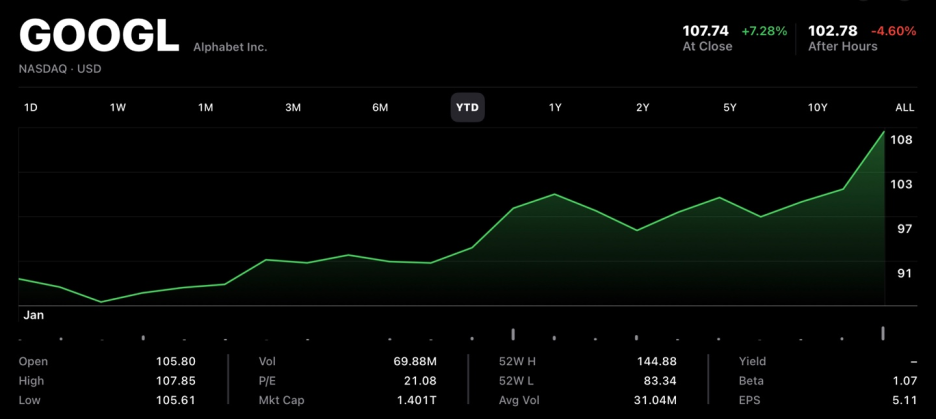Click the +7.28% change value
Image resolution: width=936 pixels, height=419 pixels.
[764, 31]
